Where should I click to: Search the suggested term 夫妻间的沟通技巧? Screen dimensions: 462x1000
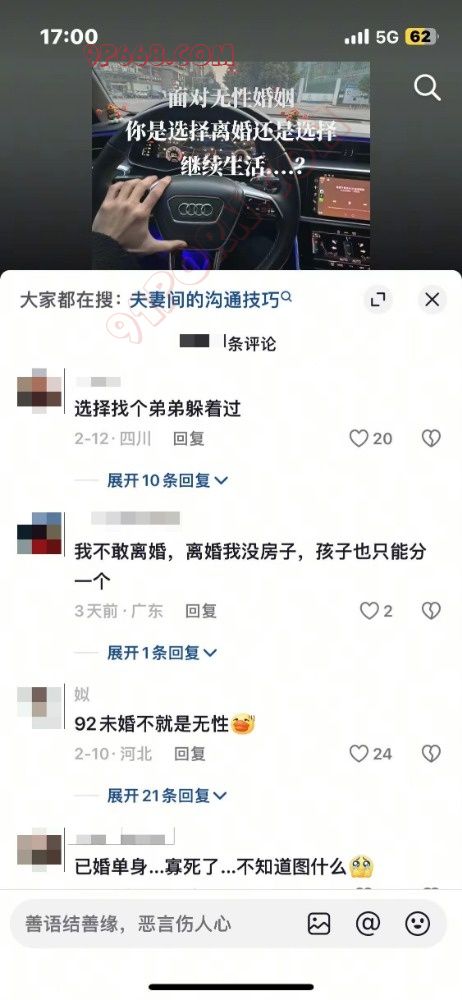tap(211, 299)
